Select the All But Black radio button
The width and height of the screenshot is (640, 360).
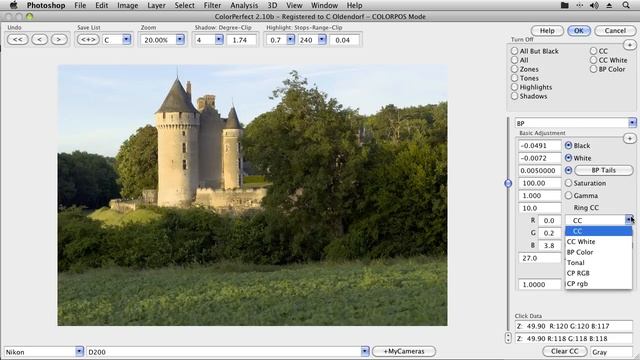[514, 51]
